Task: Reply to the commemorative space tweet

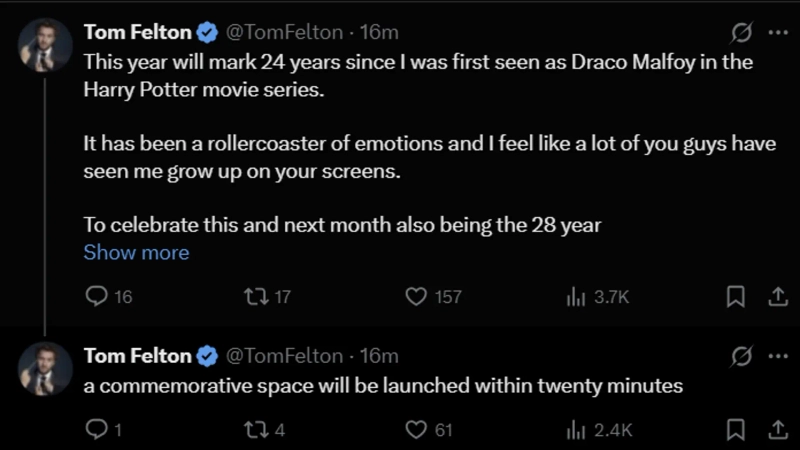Action: pos(97,430)
